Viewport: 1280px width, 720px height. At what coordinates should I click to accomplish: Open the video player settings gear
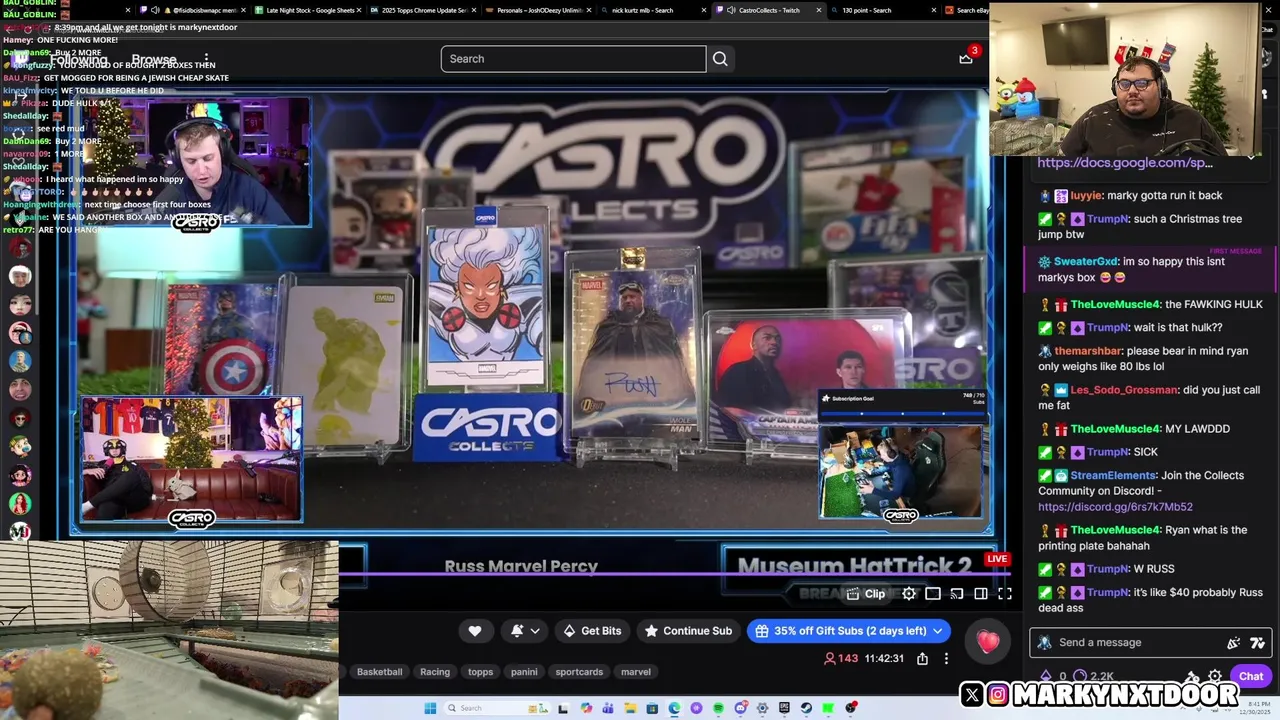click(x=909, y=594)
